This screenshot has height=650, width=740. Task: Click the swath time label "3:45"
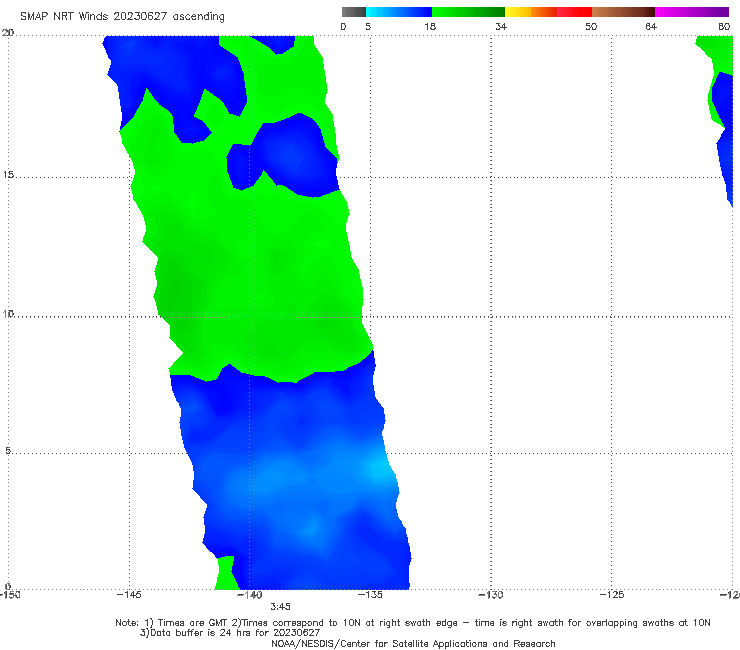click(280, 607)
